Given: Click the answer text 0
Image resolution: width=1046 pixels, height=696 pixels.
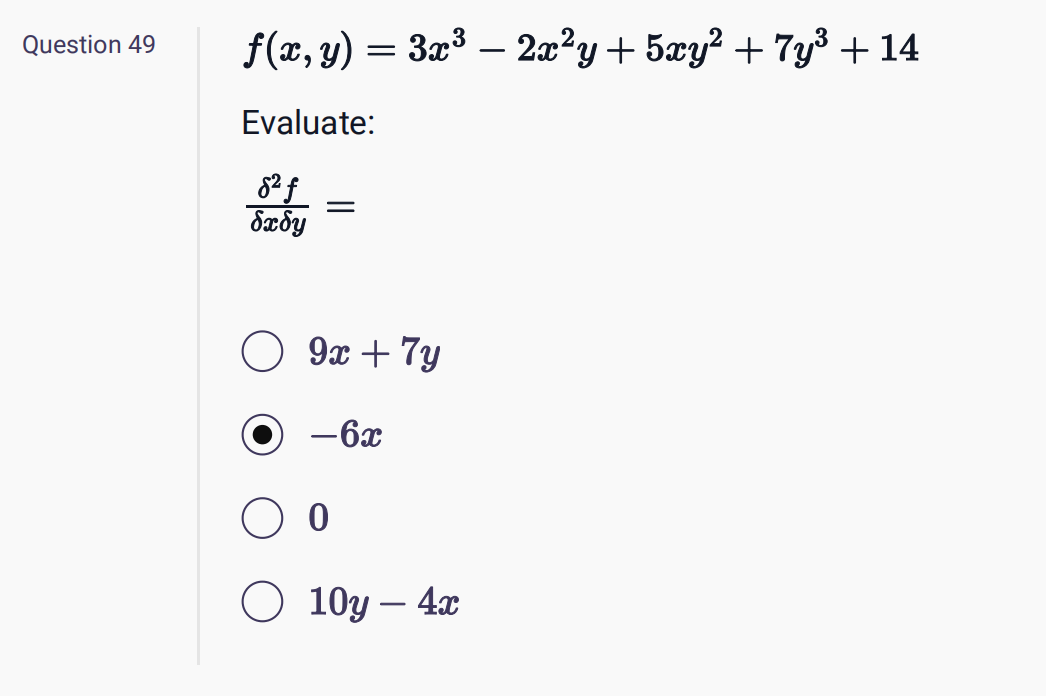Looking at the screenshot, I should click(318, 518).
